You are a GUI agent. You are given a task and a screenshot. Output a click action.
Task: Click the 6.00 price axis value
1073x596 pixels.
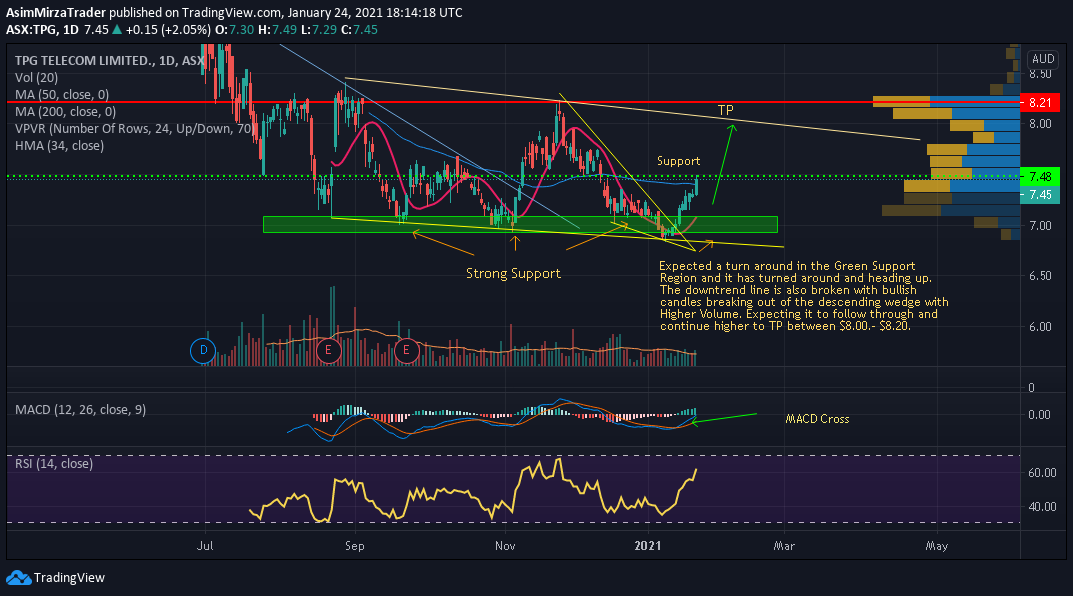point(1040,327)
